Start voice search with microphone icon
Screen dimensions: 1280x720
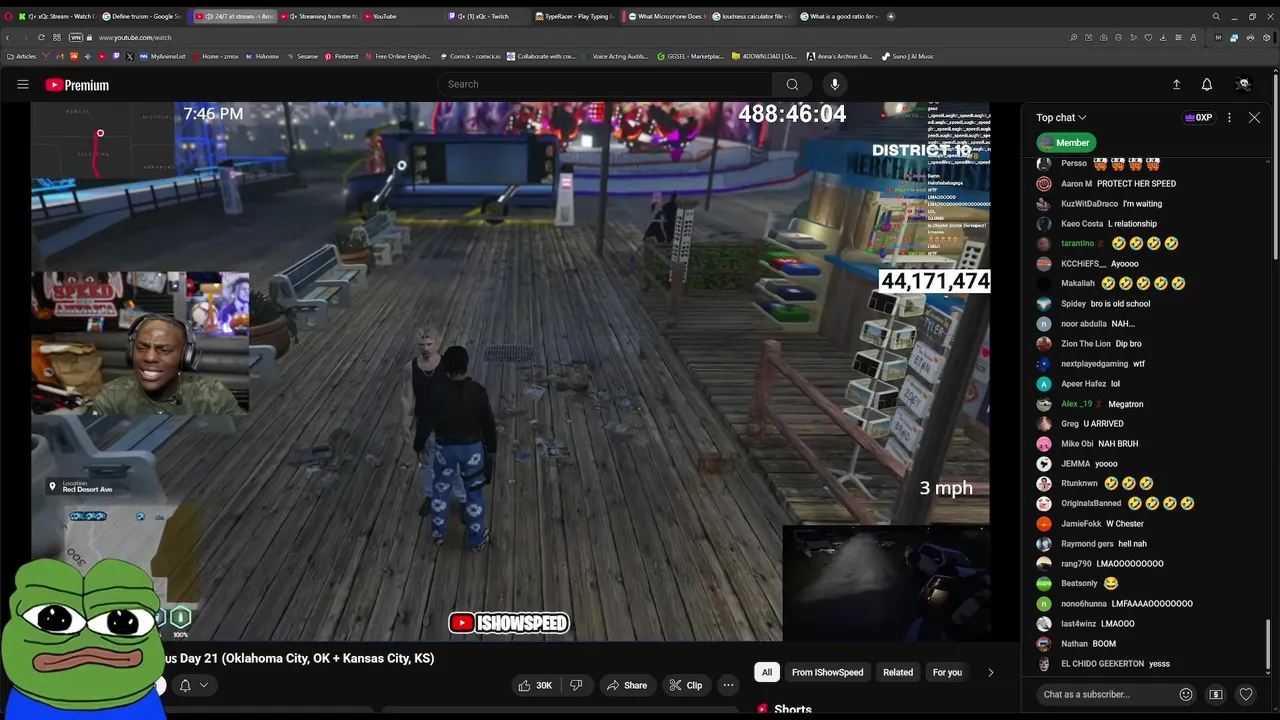point(835,84)
